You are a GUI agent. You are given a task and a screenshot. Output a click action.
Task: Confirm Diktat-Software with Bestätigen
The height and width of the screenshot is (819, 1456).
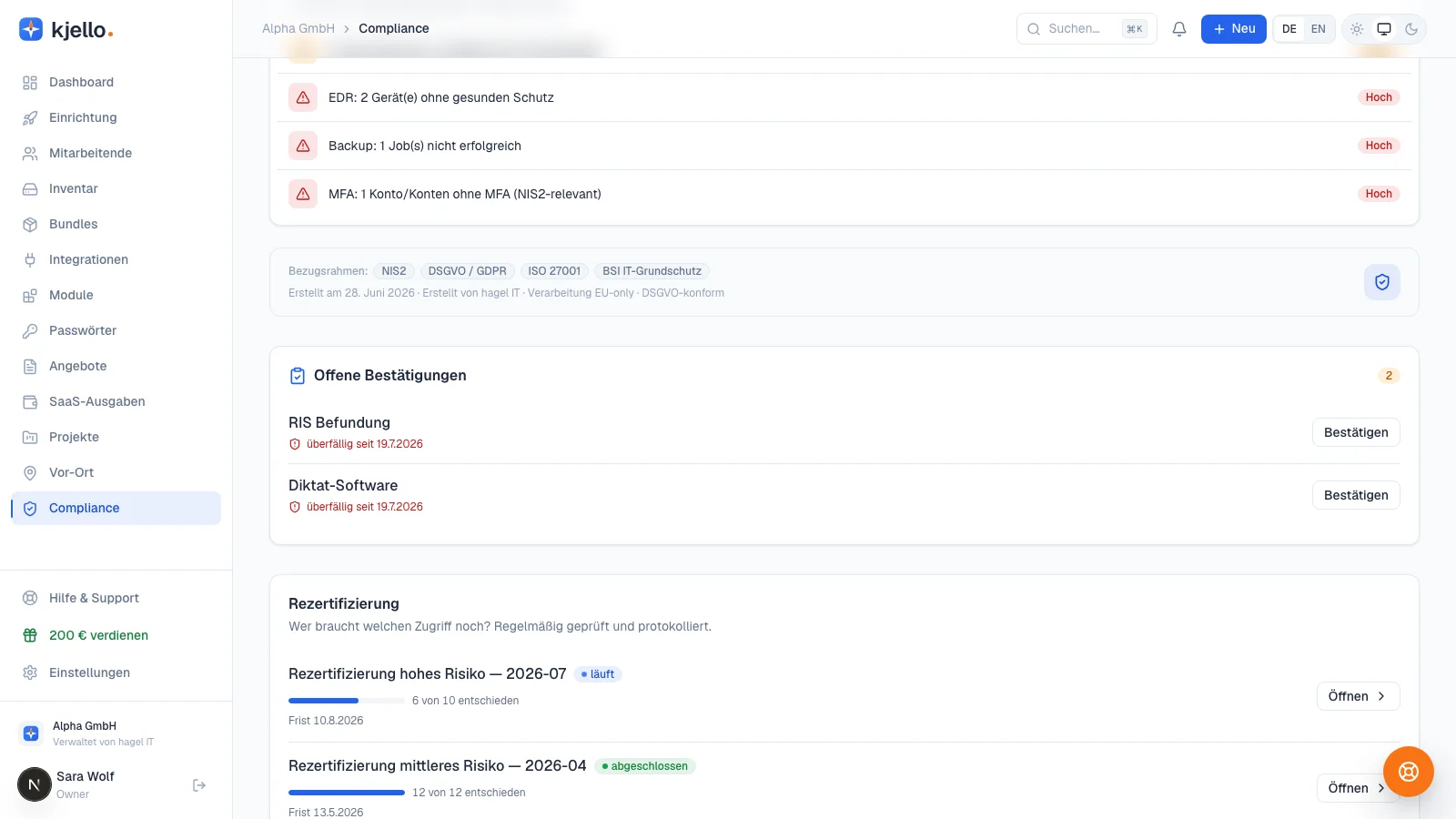pyautogui.click(x=1356, y=495)
